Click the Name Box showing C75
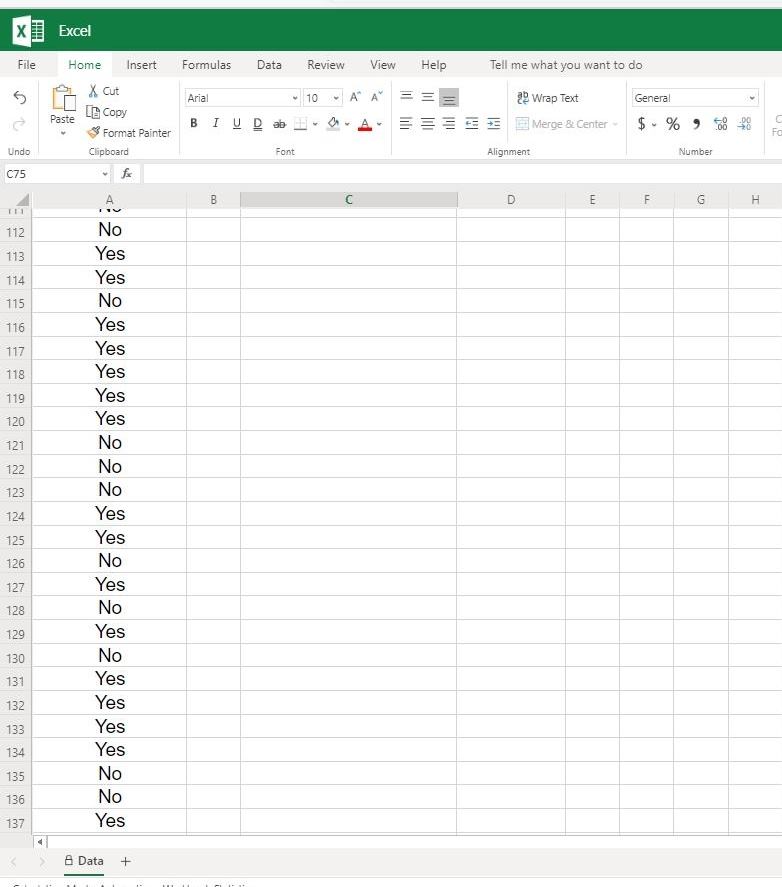This screenshot has height=887, width=782. click(x=51, y=174)
